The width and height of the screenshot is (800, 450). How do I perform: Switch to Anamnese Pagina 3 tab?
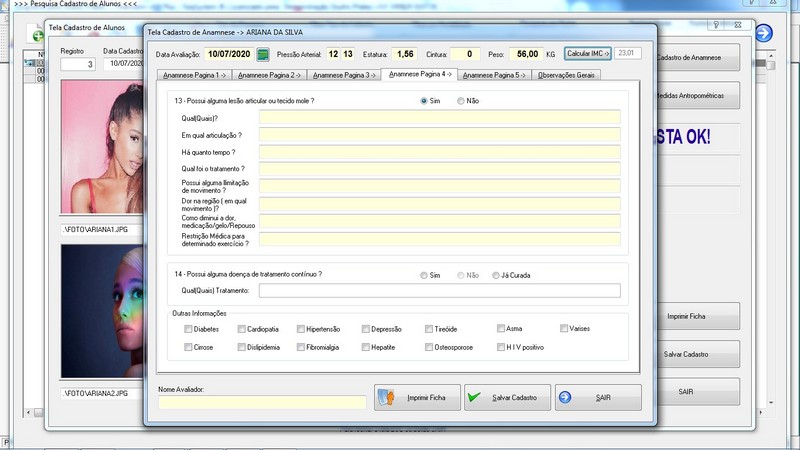coord(344,75)
